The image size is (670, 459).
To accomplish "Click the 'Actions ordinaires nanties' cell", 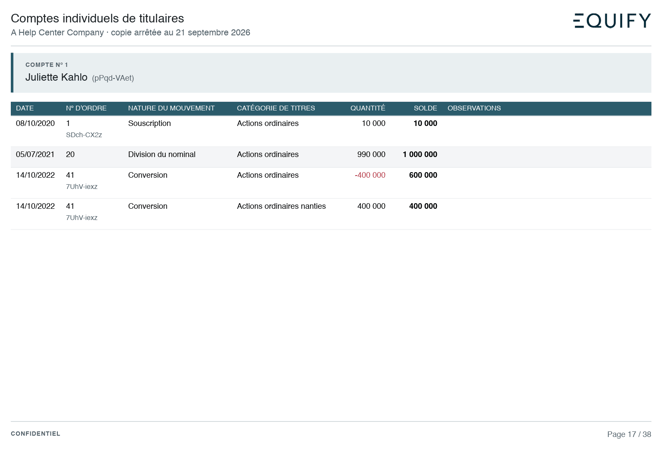I will coord(282,206).
